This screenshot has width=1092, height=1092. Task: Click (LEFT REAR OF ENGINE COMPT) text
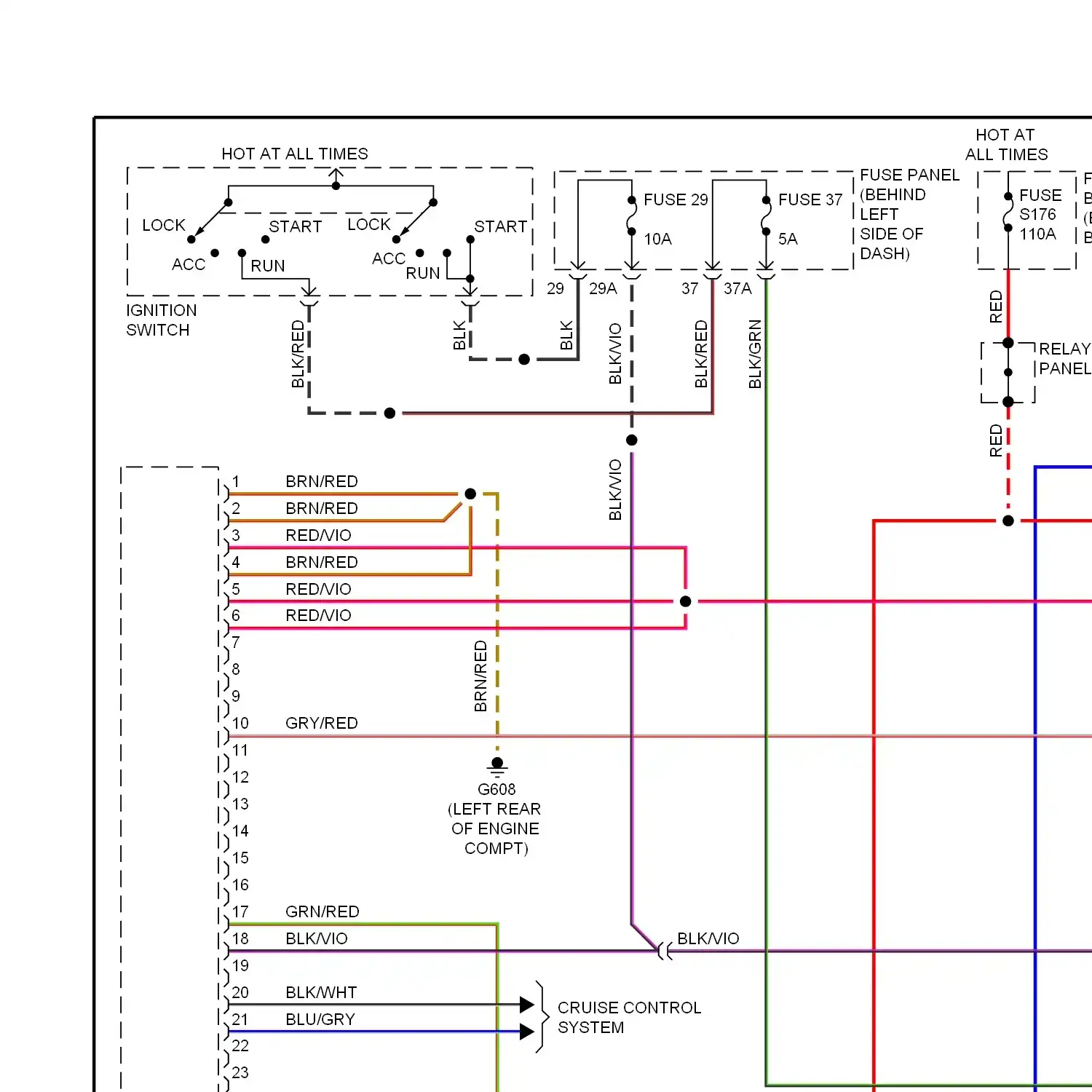click(x=495, y=828)
